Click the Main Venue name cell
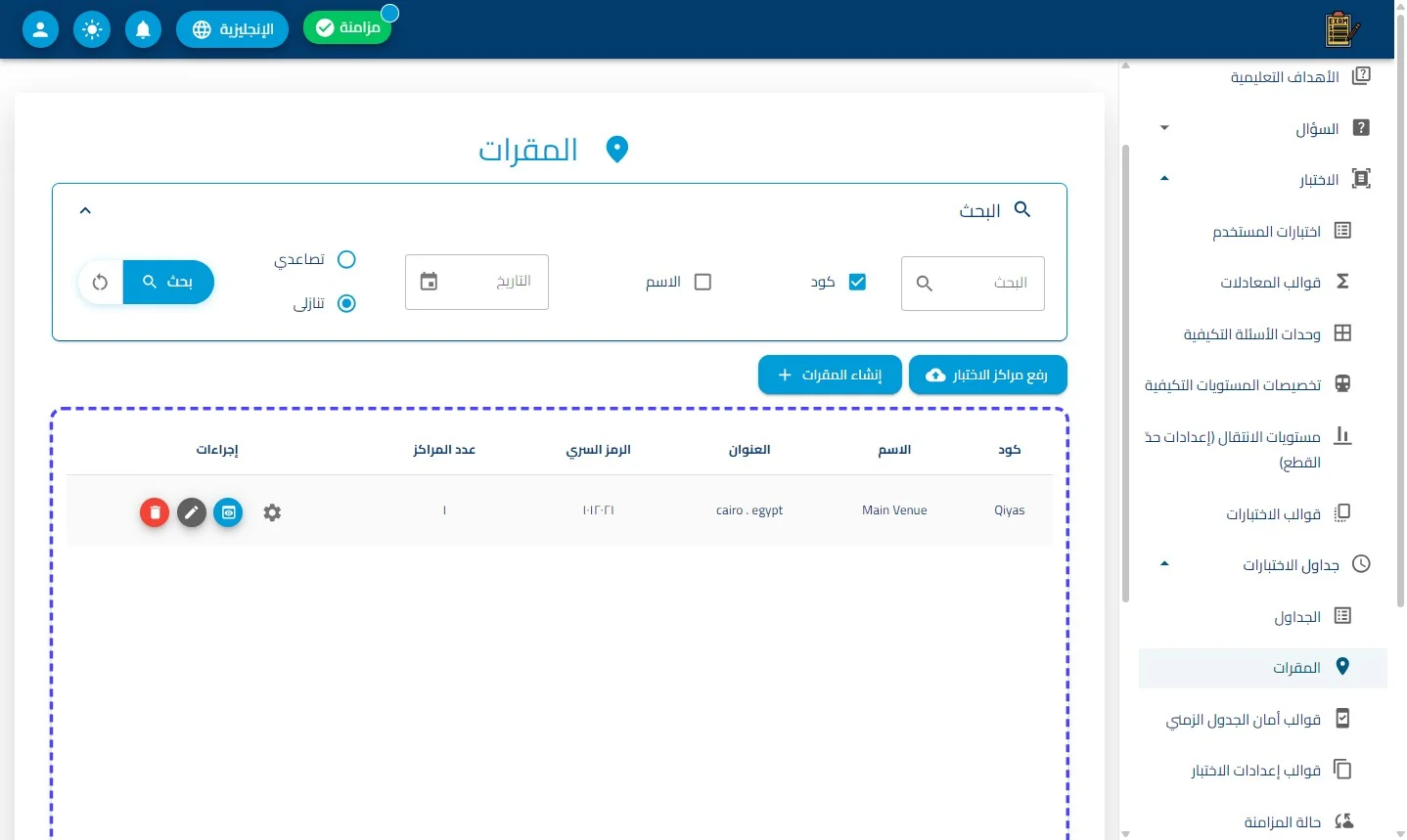This screenshot has width=1407, height=840. pyautogui.click(x=894, y=510)
